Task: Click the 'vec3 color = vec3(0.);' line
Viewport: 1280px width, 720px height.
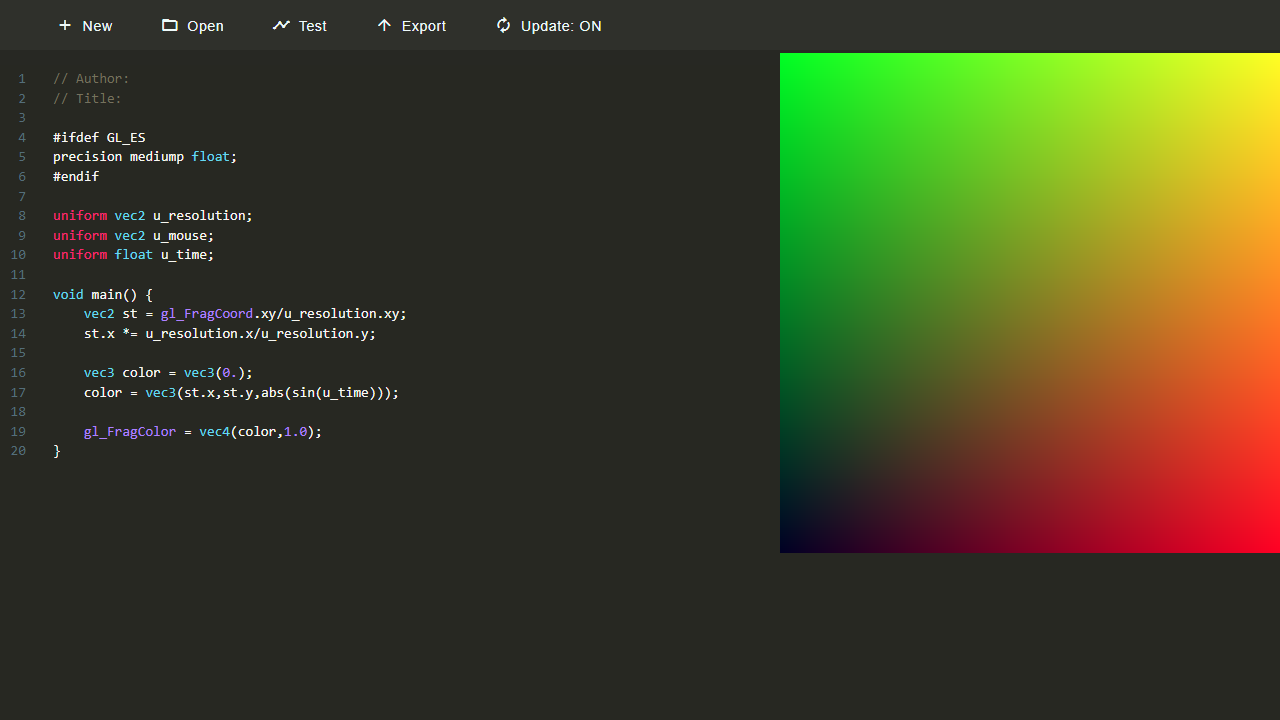Action: click(x=168, y=373)
